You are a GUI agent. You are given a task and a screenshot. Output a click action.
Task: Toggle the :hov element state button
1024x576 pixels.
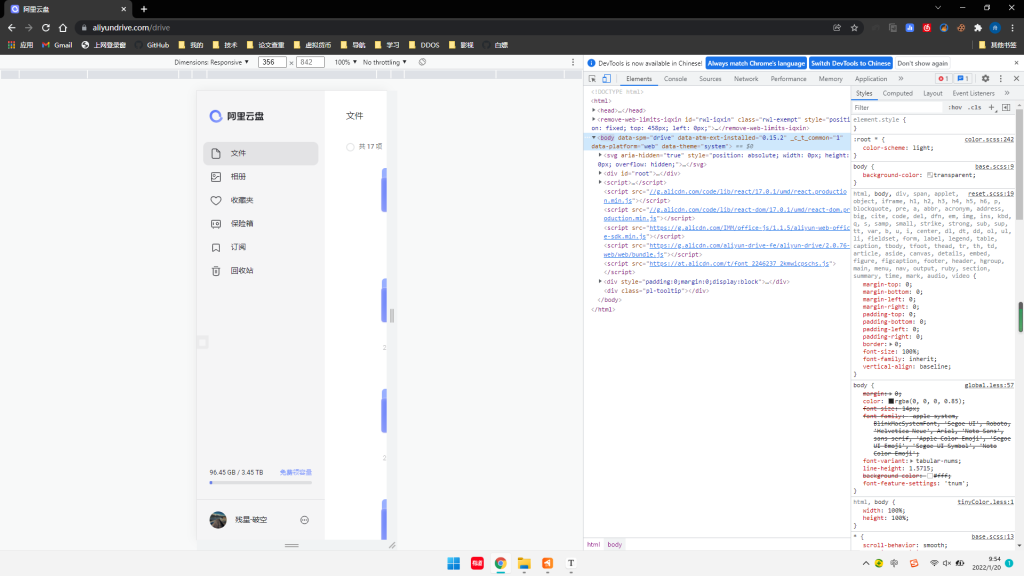tap(955, 108)
